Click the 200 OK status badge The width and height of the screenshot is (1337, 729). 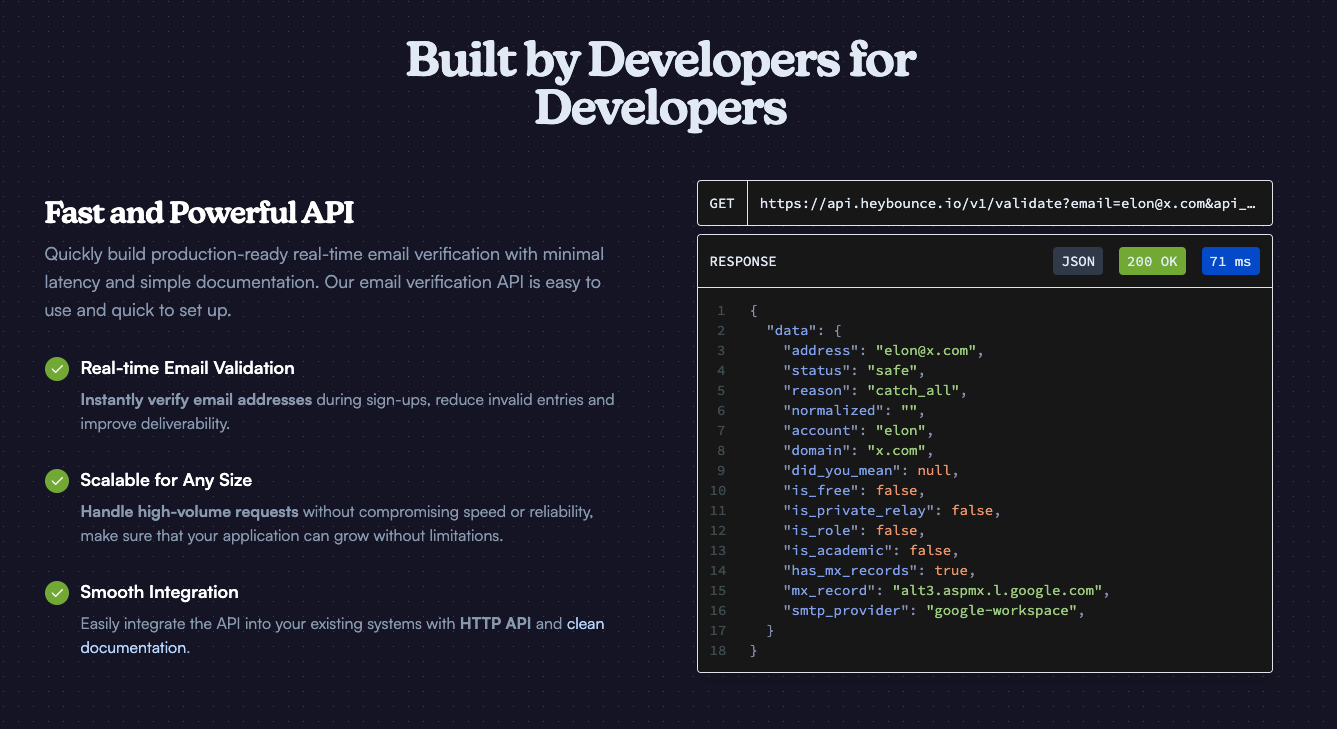tap(1153, 262)
